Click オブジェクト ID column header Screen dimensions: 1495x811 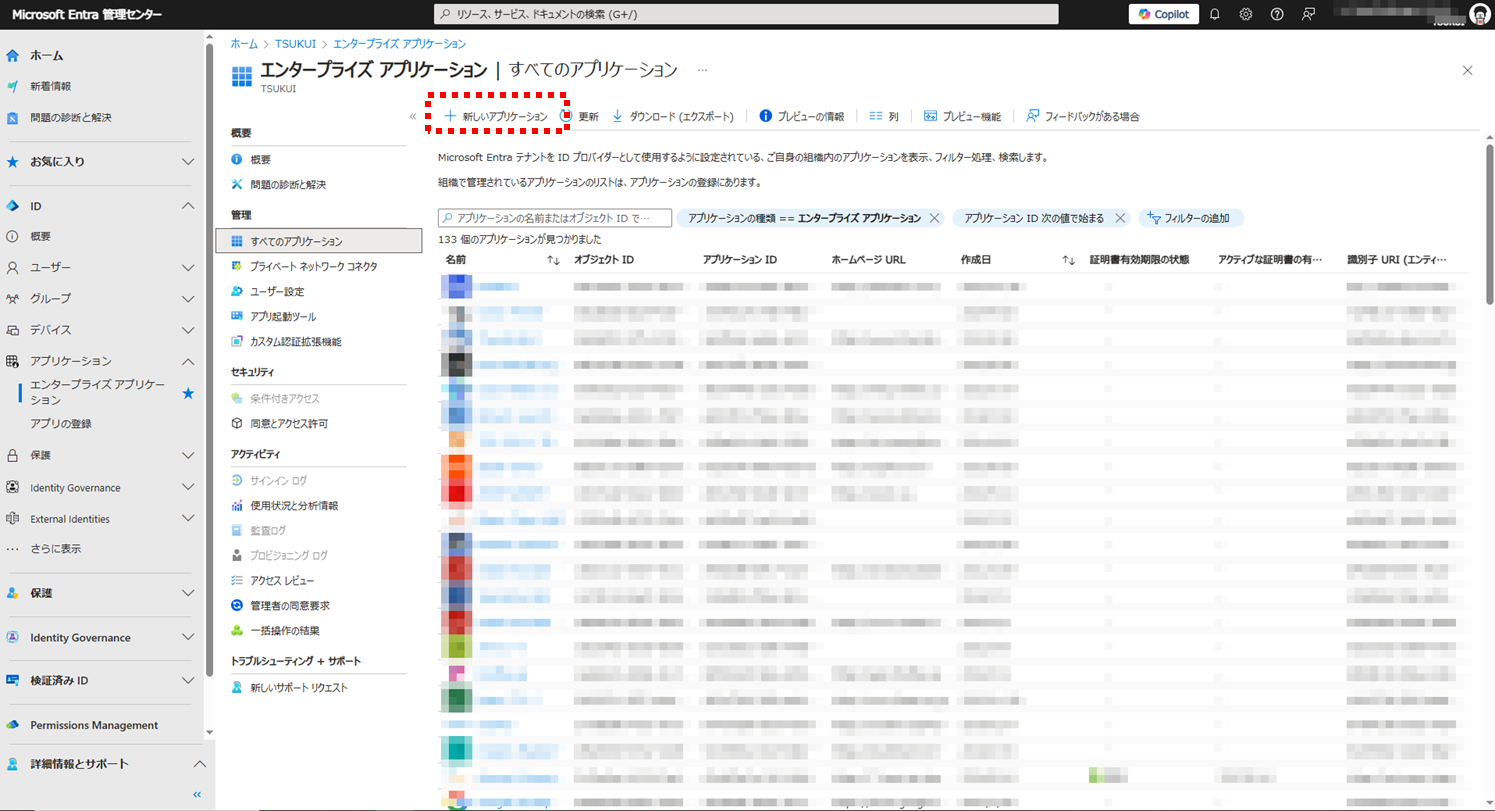(x=604, y=260)
